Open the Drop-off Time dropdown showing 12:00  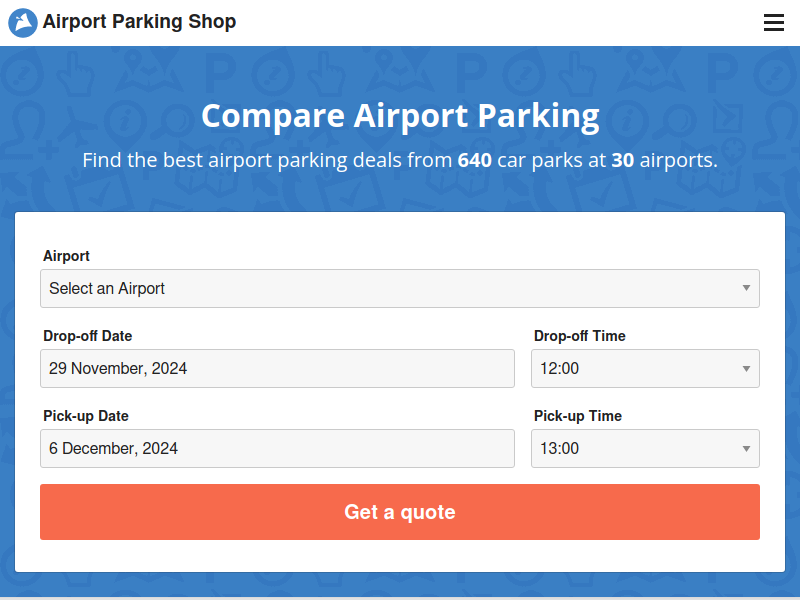[x=645, y=368]
